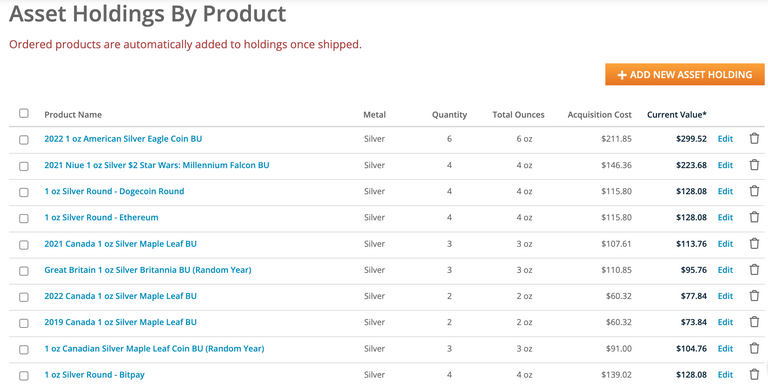Sort by Acquisition Cost column
Viewport: 768px width, 392px height.
click(x=600, y=115)
